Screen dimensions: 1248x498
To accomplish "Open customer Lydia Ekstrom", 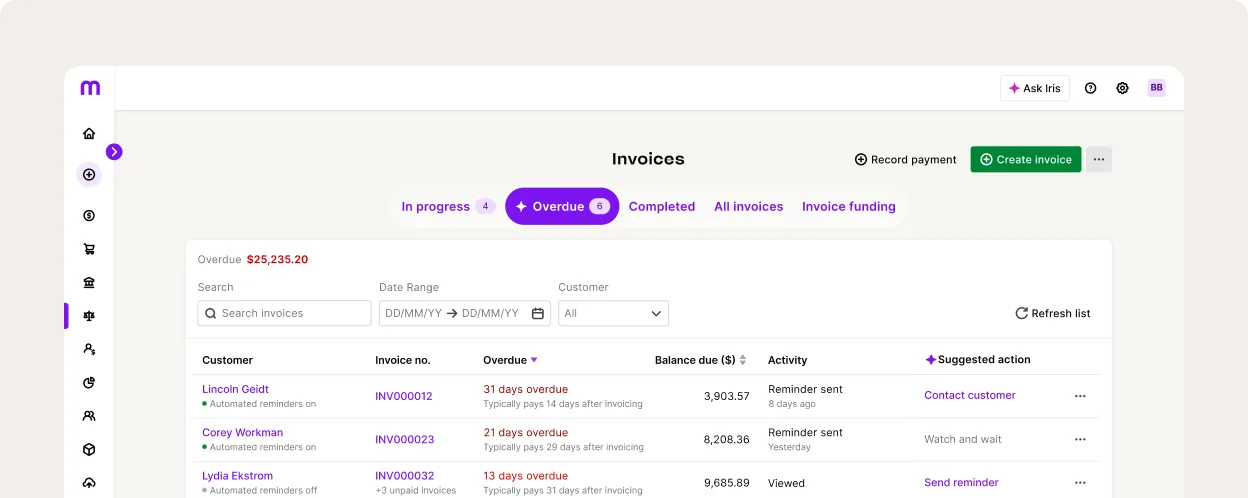I will pyautogui.click(x=237, y=476).
